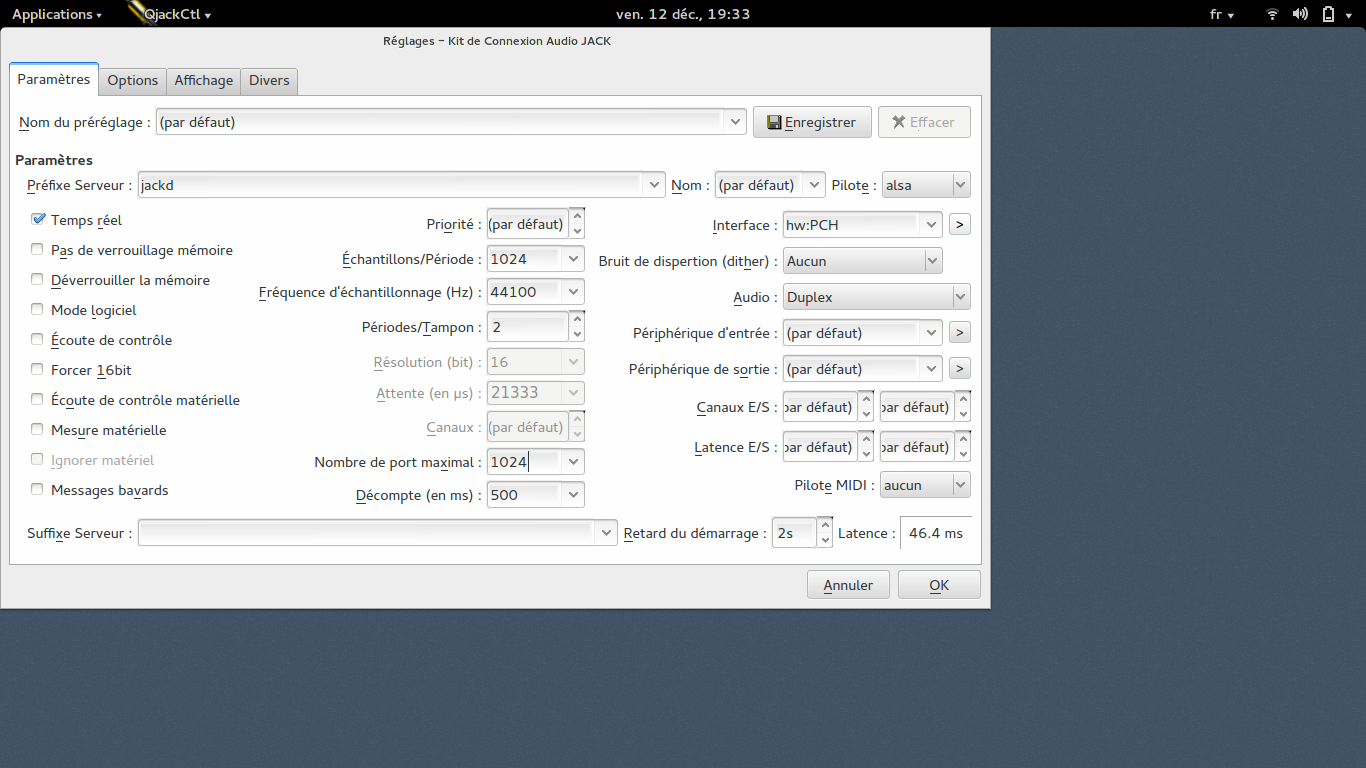
Task: Open the Pilote alsa dropdown
Action: point(926,185)
